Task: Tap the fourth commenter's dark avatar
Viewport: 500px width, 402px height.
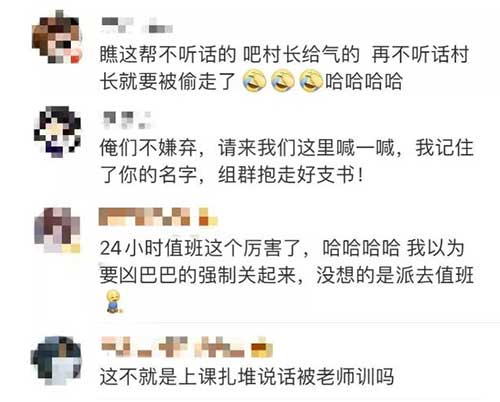Action: pos(56,360)
